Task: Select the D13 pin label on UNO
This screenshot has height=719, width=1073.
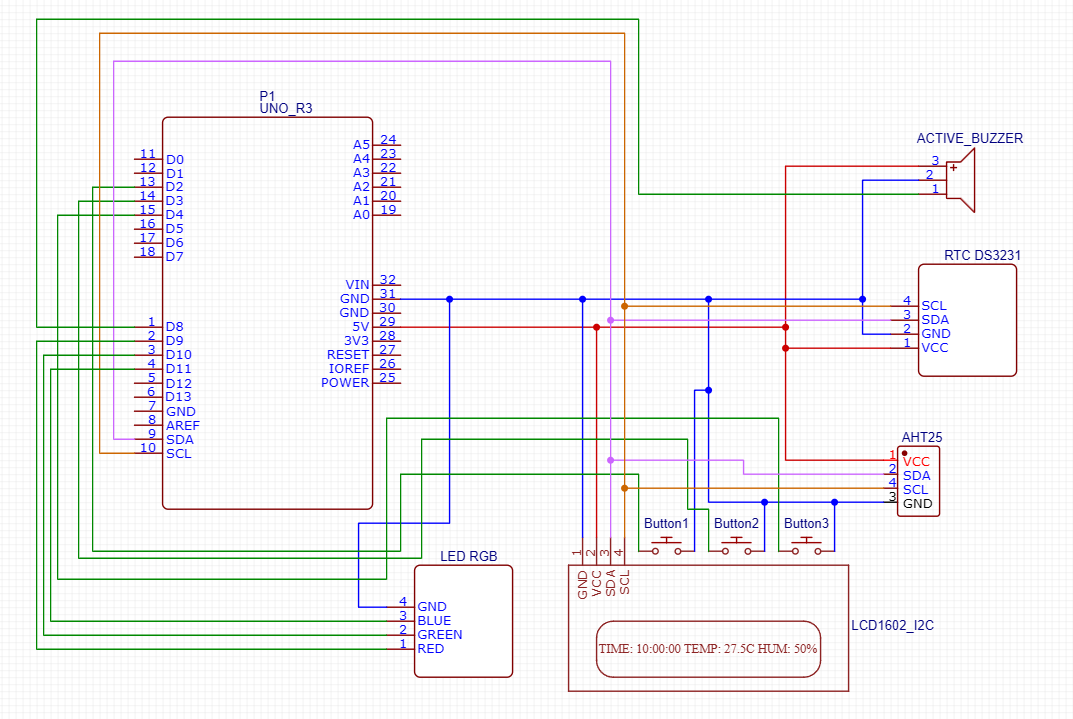Action: (x=179, y=397)
